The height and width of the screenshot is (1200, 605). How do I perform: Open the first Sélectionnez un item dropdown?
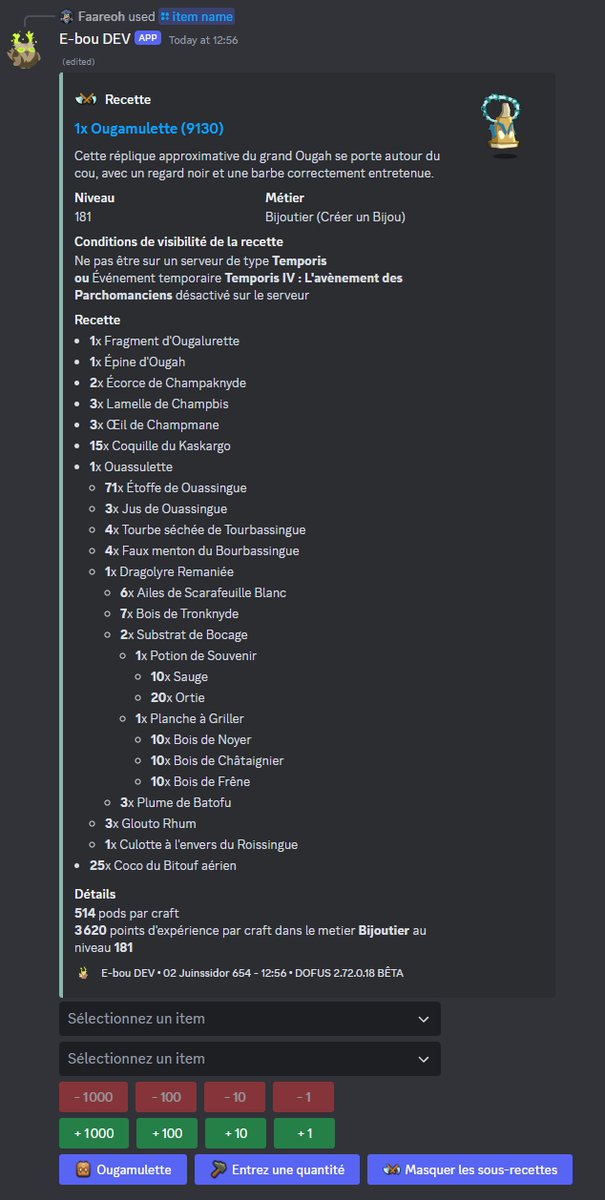(x=250, y=1019)
